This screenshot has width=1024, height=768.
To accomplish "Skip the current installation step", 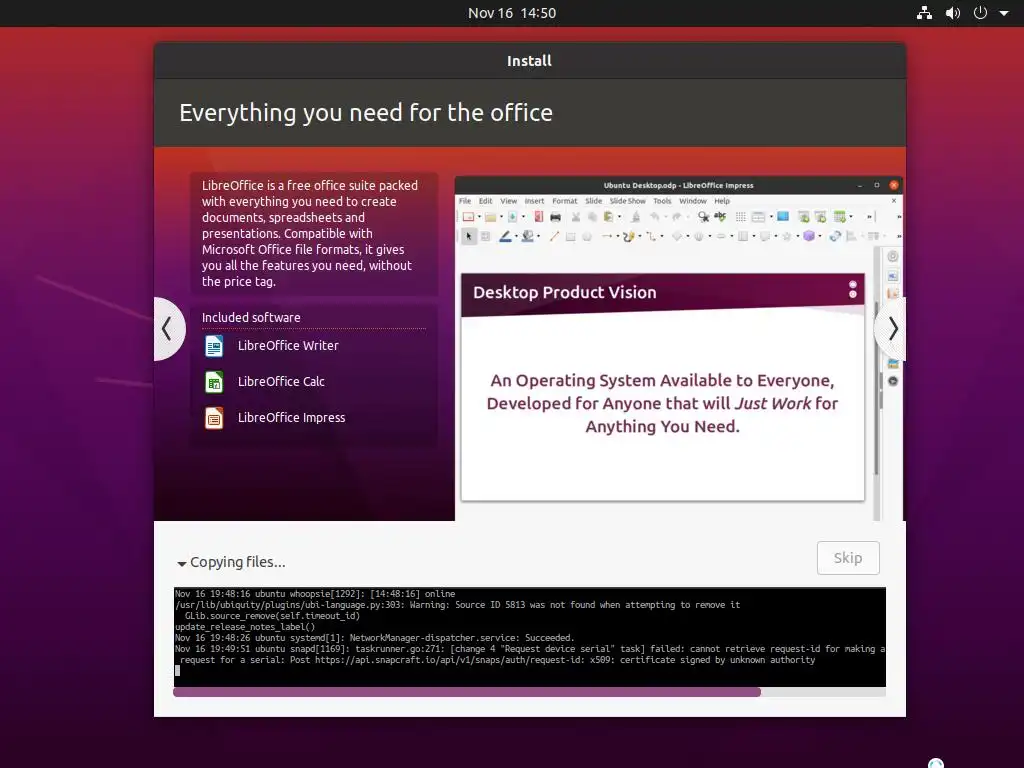I will [848, 558].
